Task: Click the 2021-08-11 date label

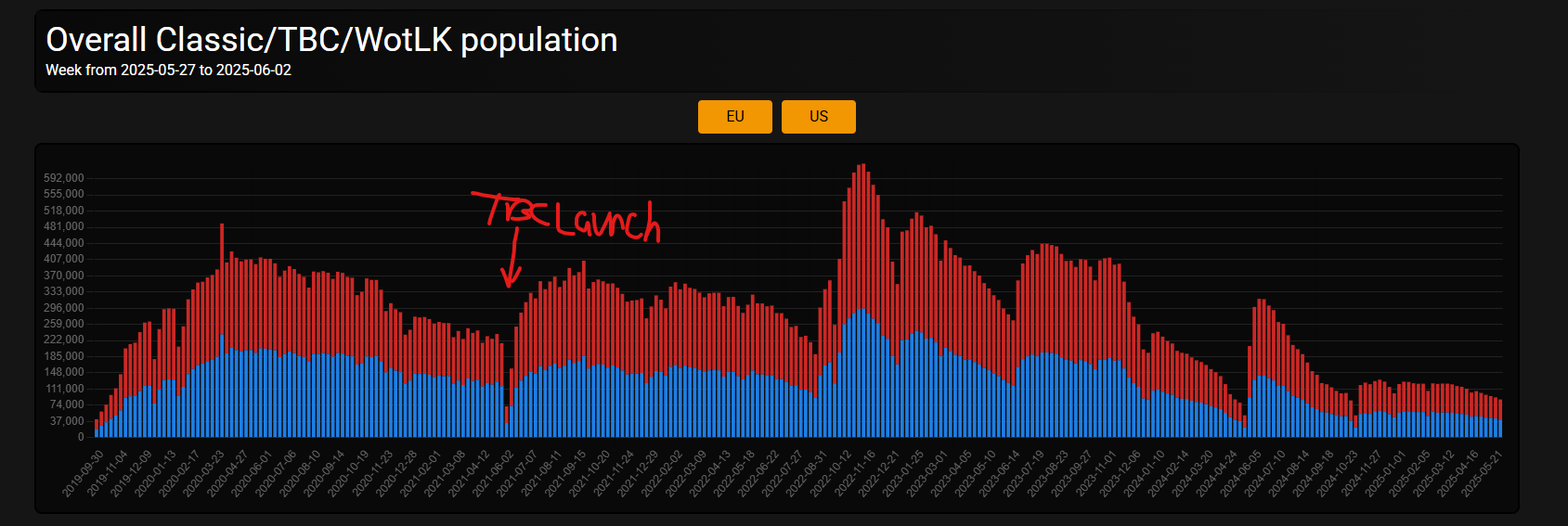Action: coord(541,474)
